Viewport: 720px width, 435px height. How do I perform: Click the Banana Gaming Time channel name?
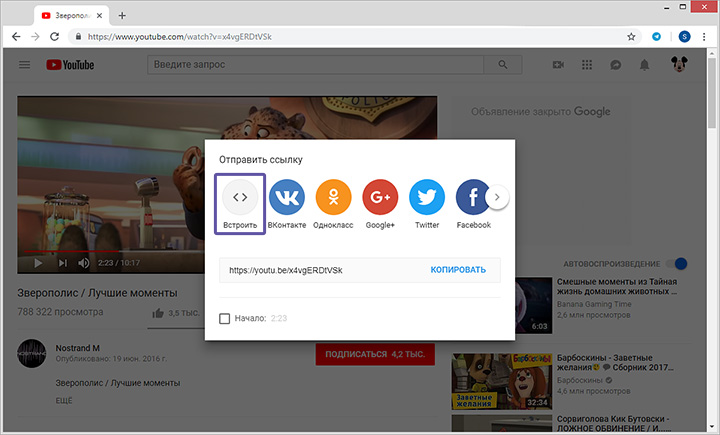point(594,304)
